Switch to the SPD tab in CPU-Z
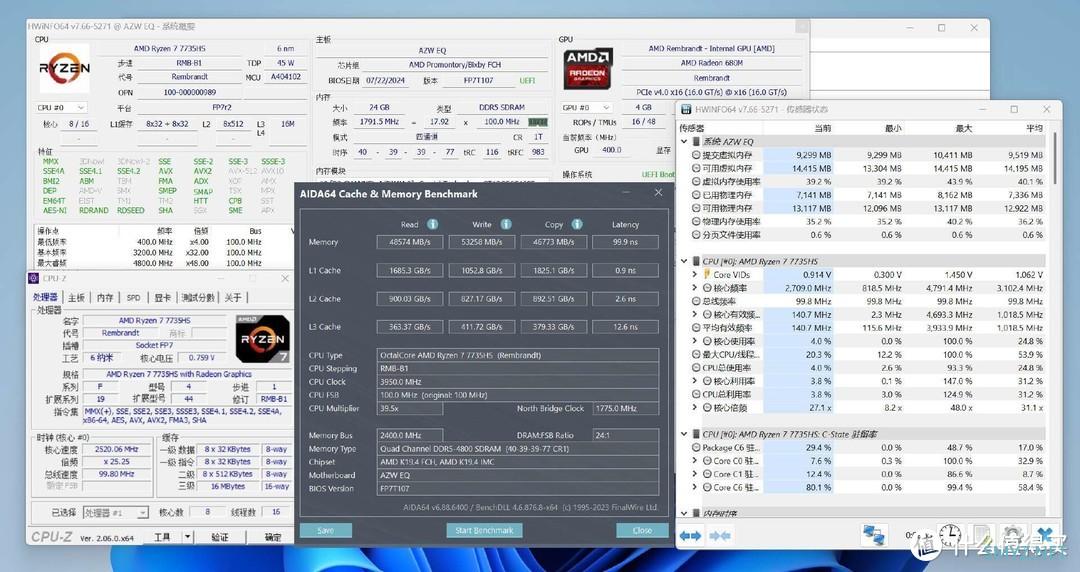Screen dimensions: 1080x572 134,297
